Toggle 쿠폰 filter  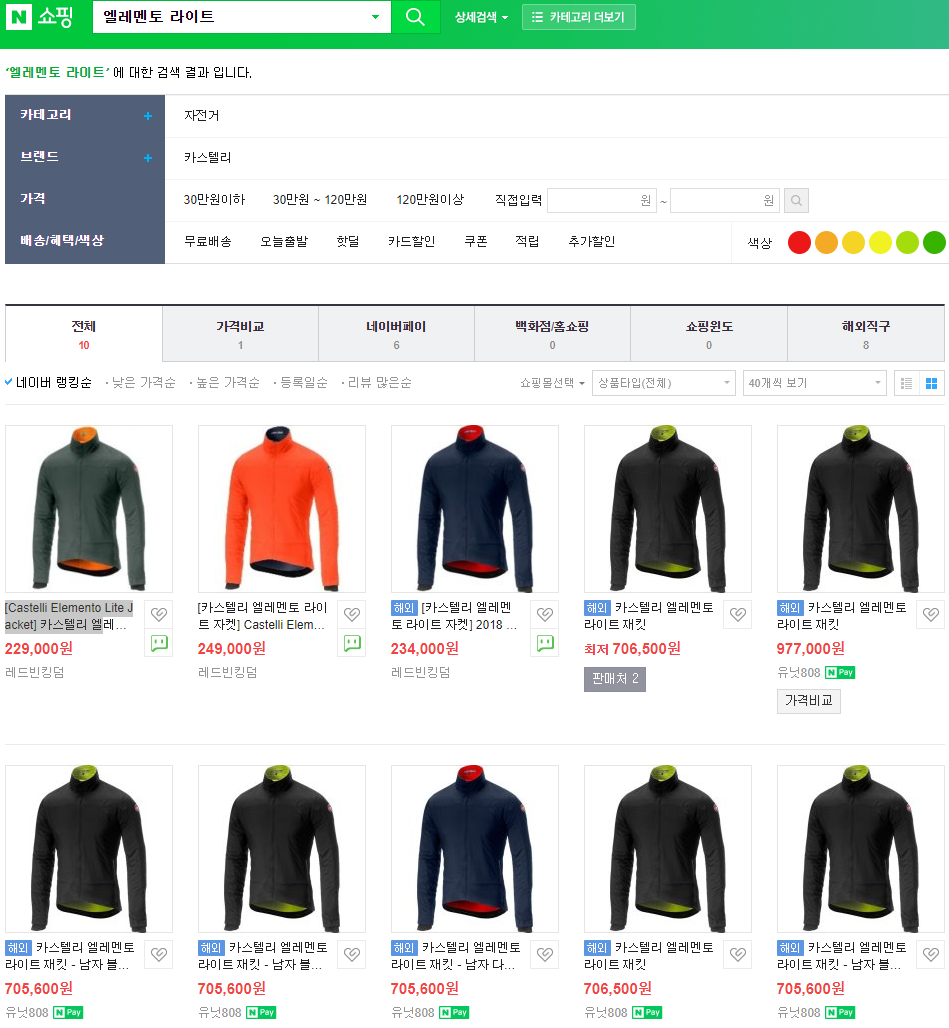[476, 242]
